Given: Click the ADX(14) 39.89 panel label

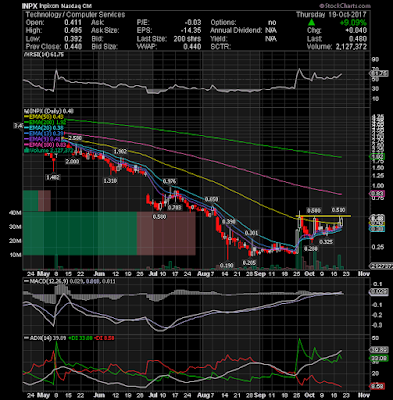Looking at the screenshot, I should tap(45, 338).
